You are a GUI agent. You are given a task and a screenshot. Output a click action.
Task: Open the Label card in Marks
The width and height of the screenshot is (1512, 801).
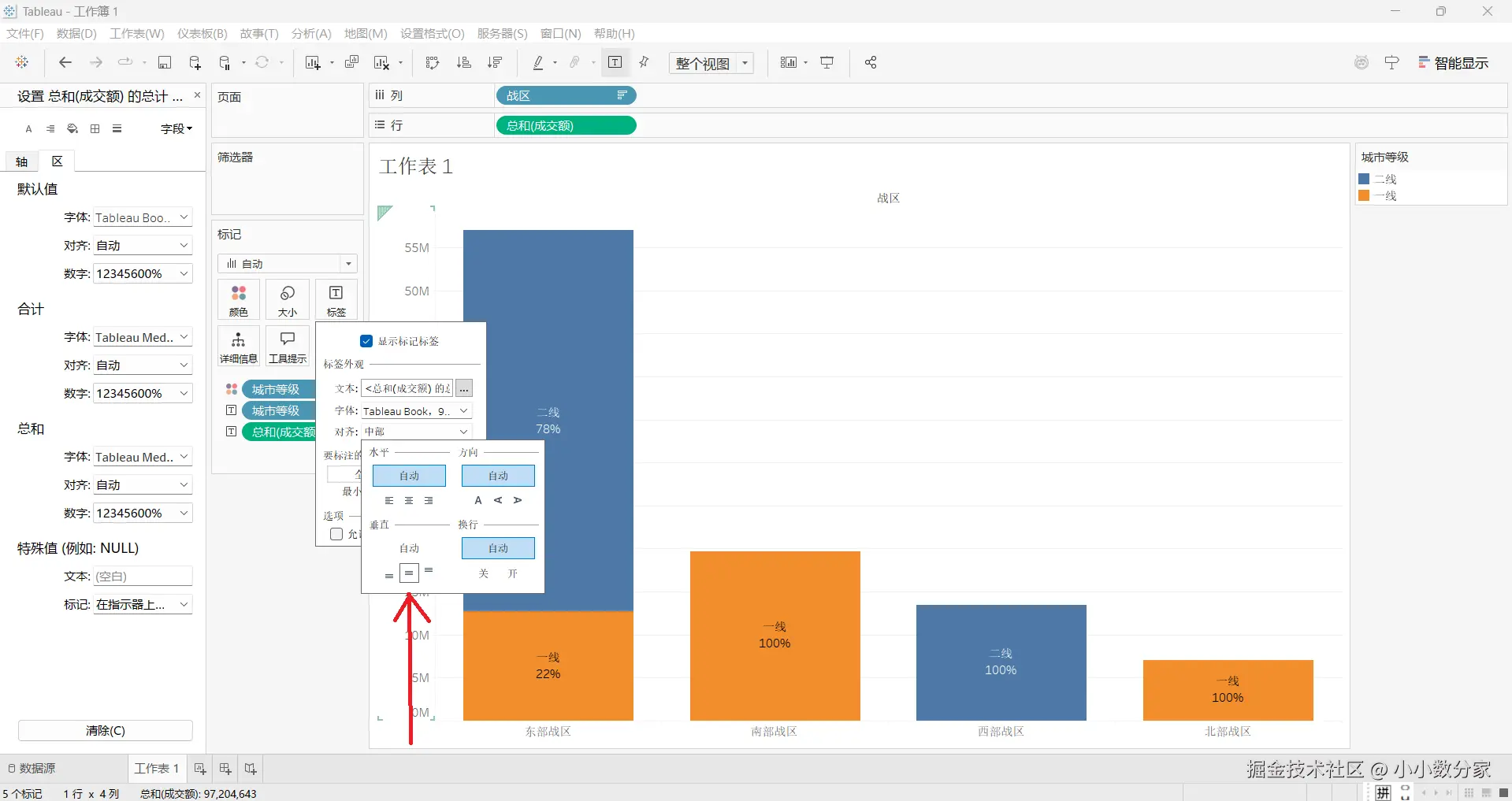click(336, 300)
